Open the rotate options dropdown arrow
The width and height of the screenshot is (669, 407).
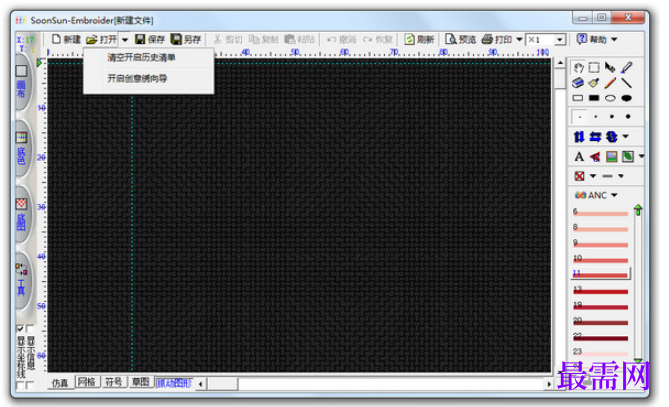click(625, 137)
